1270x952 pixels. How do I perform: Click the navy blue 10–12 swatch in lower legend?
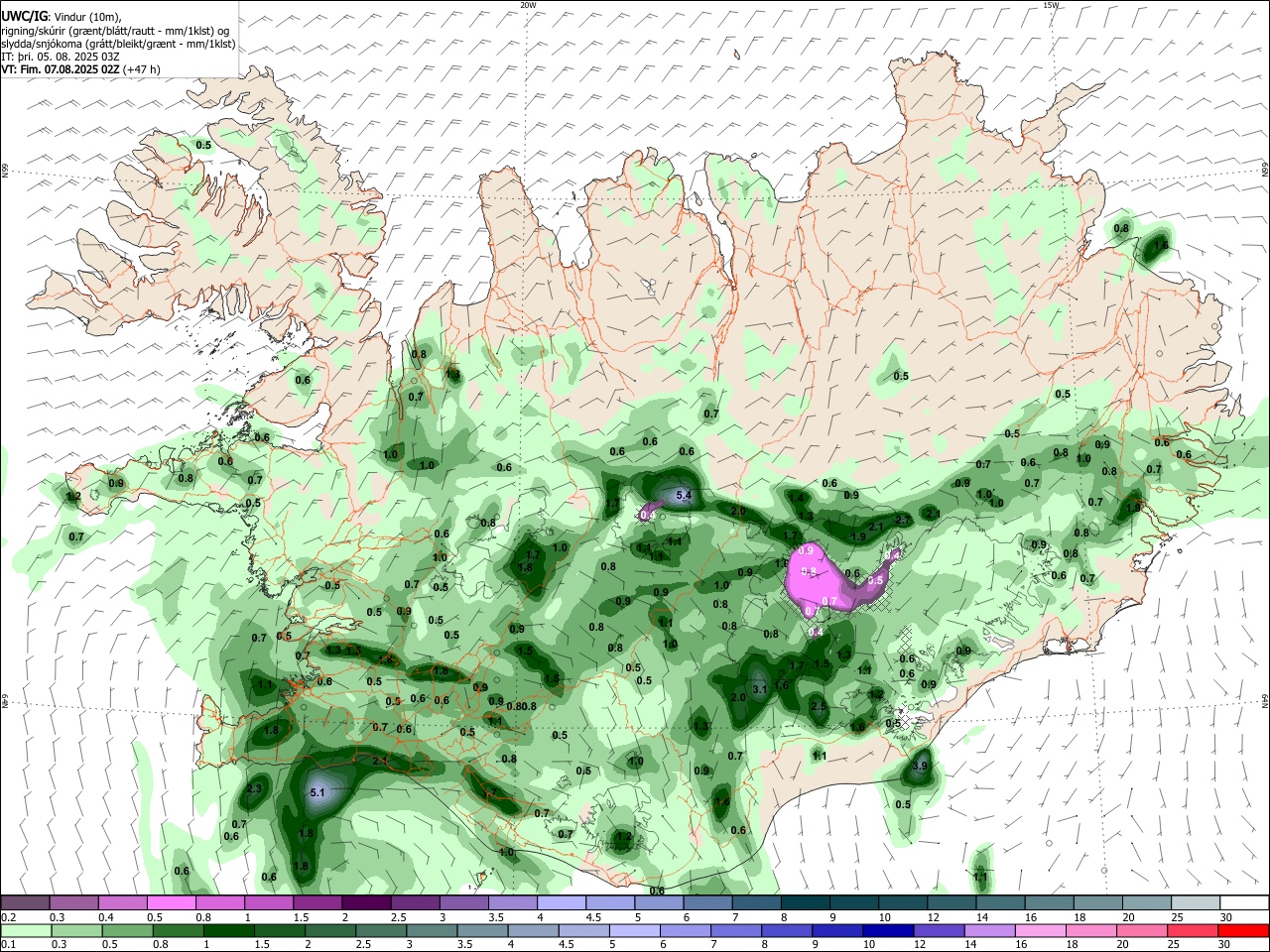click(887, 930)
